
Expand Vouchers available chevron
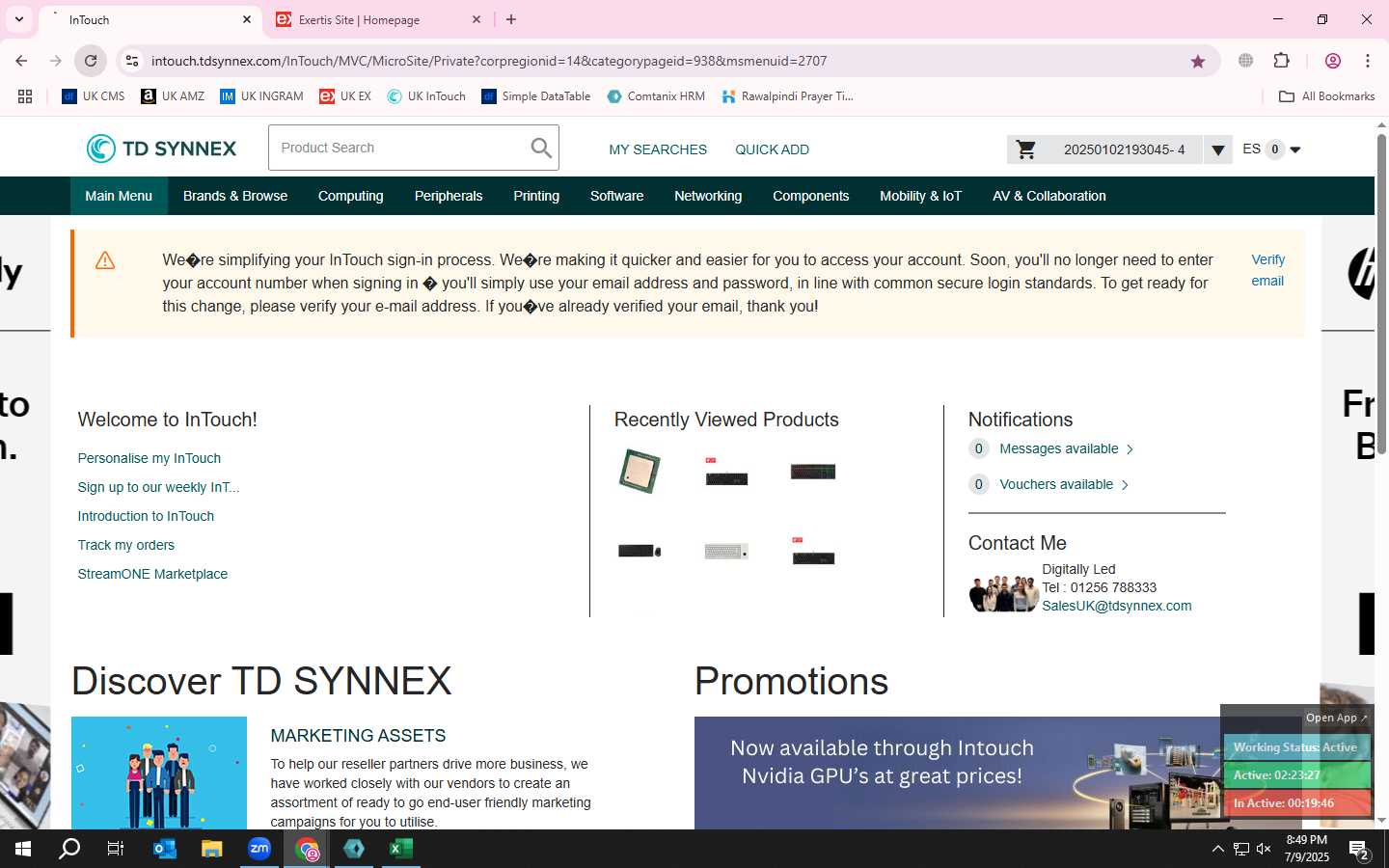pos(1125,485)
